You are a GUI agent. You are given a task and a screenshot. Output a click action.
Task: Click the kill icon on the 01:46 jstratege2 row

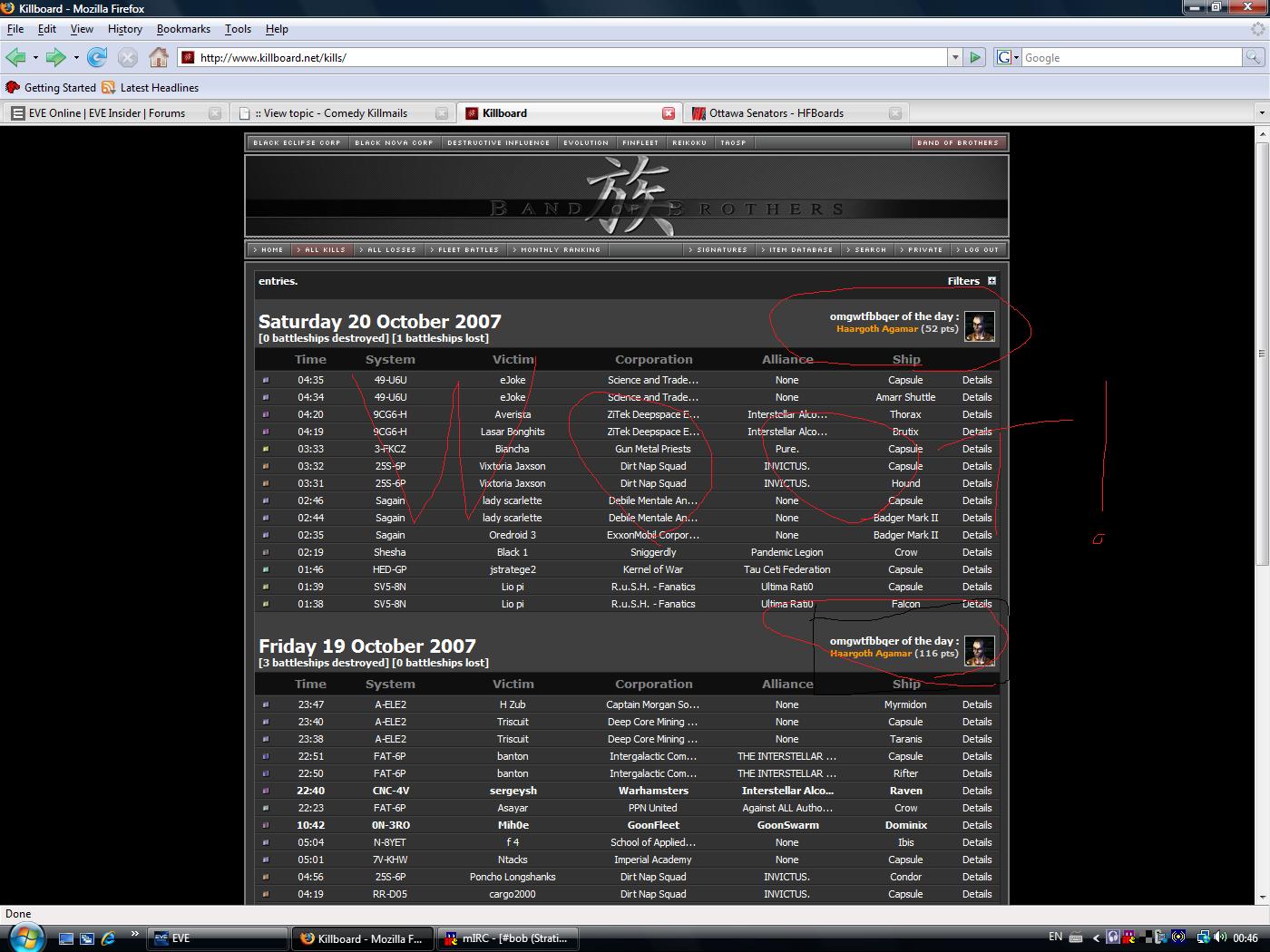pos(266,570)
